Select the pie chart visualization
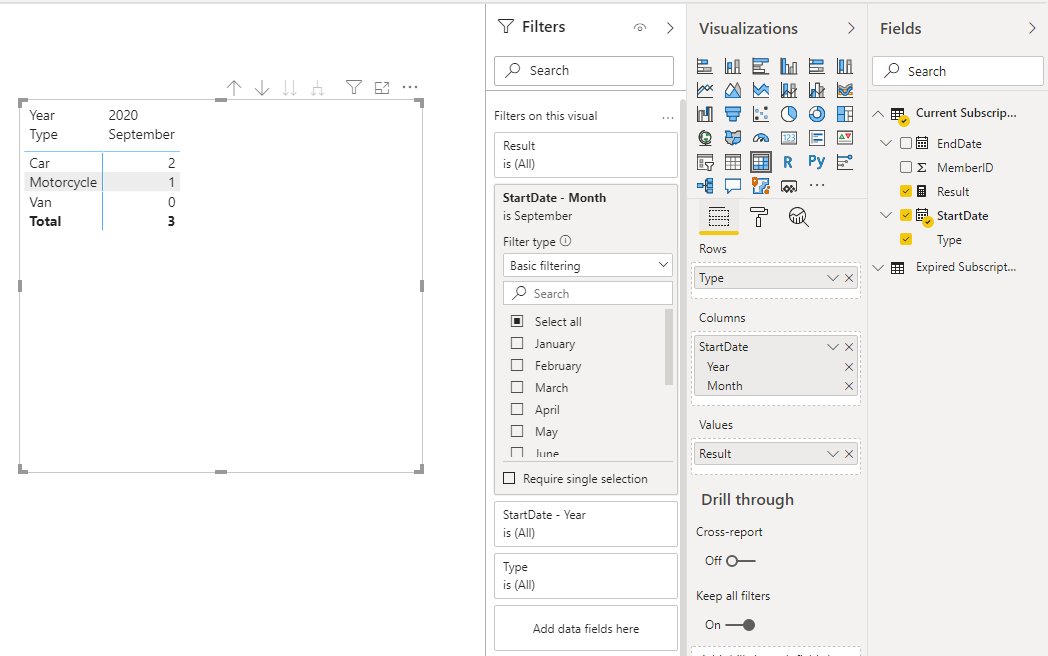 point(789,114)
